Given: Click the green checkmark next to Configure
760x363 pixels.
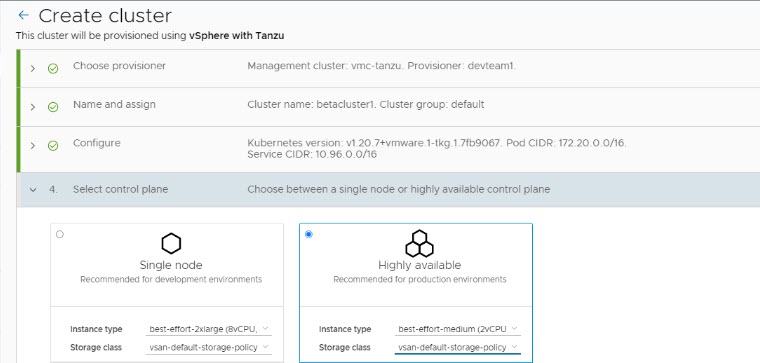Looking at the screenshot, I should [x=53, y=146].
